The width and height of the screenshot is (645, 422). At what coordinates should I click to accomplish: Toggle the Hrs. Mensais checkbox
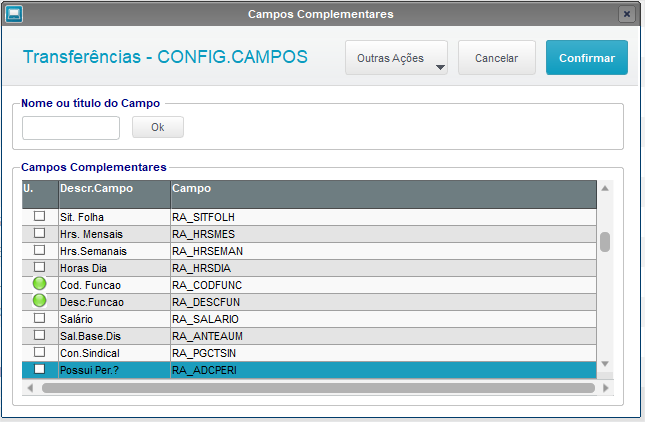[x=39, y=233]
